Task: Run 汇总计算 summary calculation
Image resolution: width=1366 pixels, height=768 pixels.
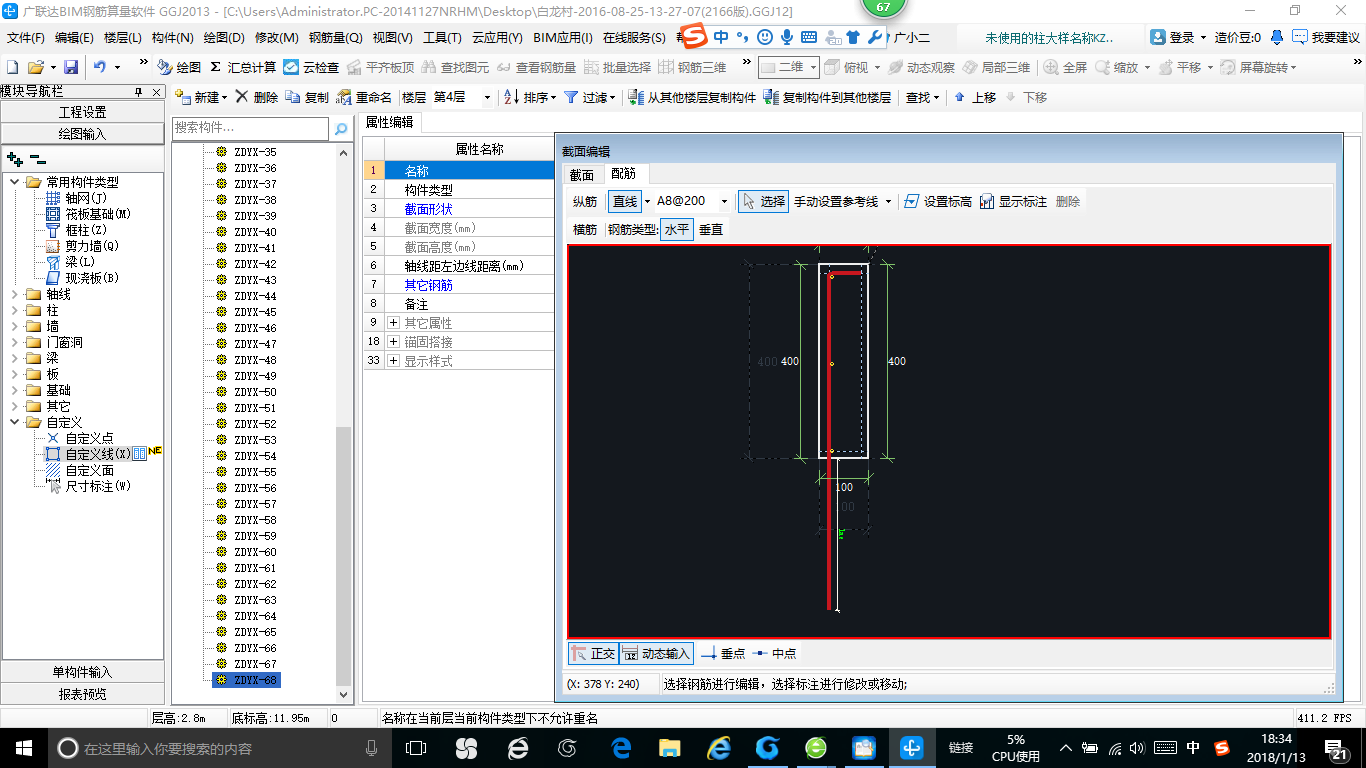Action: click(x=243, y=67)
